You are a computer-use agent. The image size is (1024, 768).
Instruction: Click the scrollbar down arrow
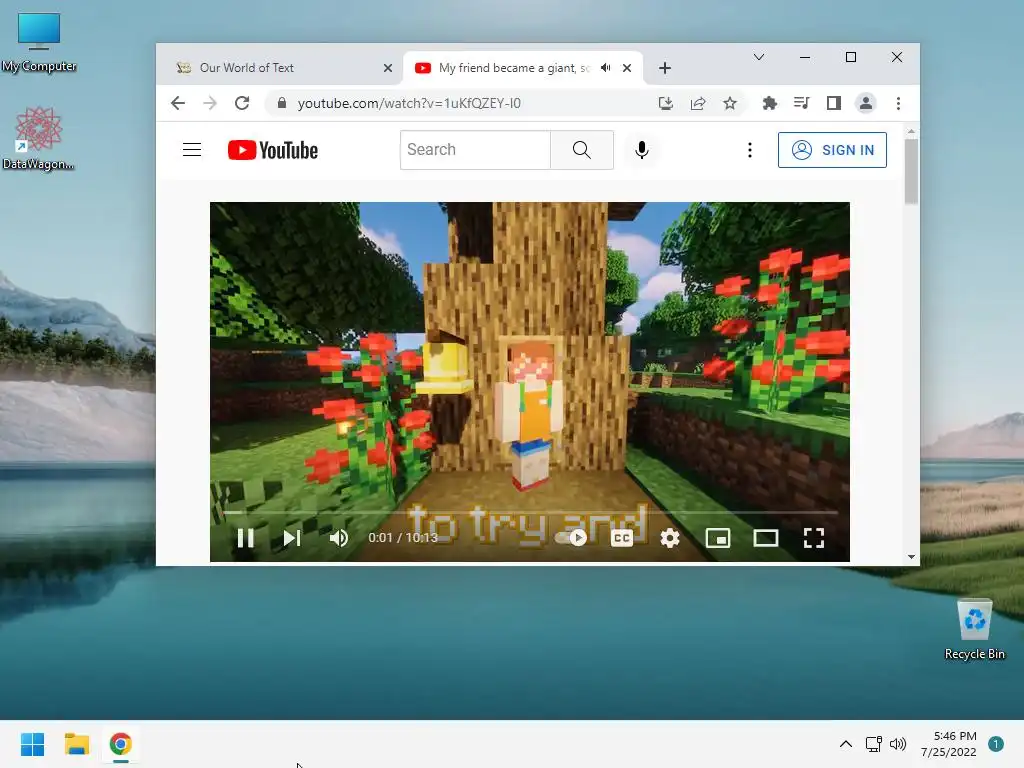pos(911,557)
